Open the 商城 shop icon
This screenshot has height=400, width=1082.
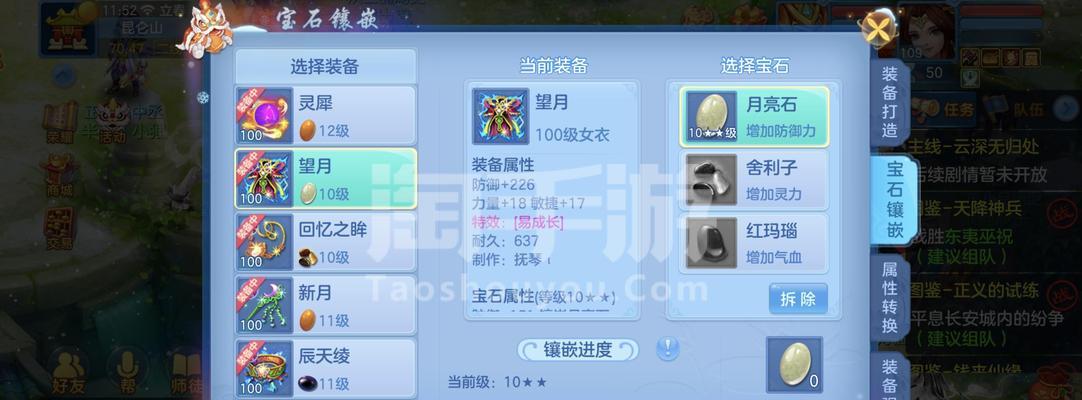pyautogui.click(x=59, y=173)
